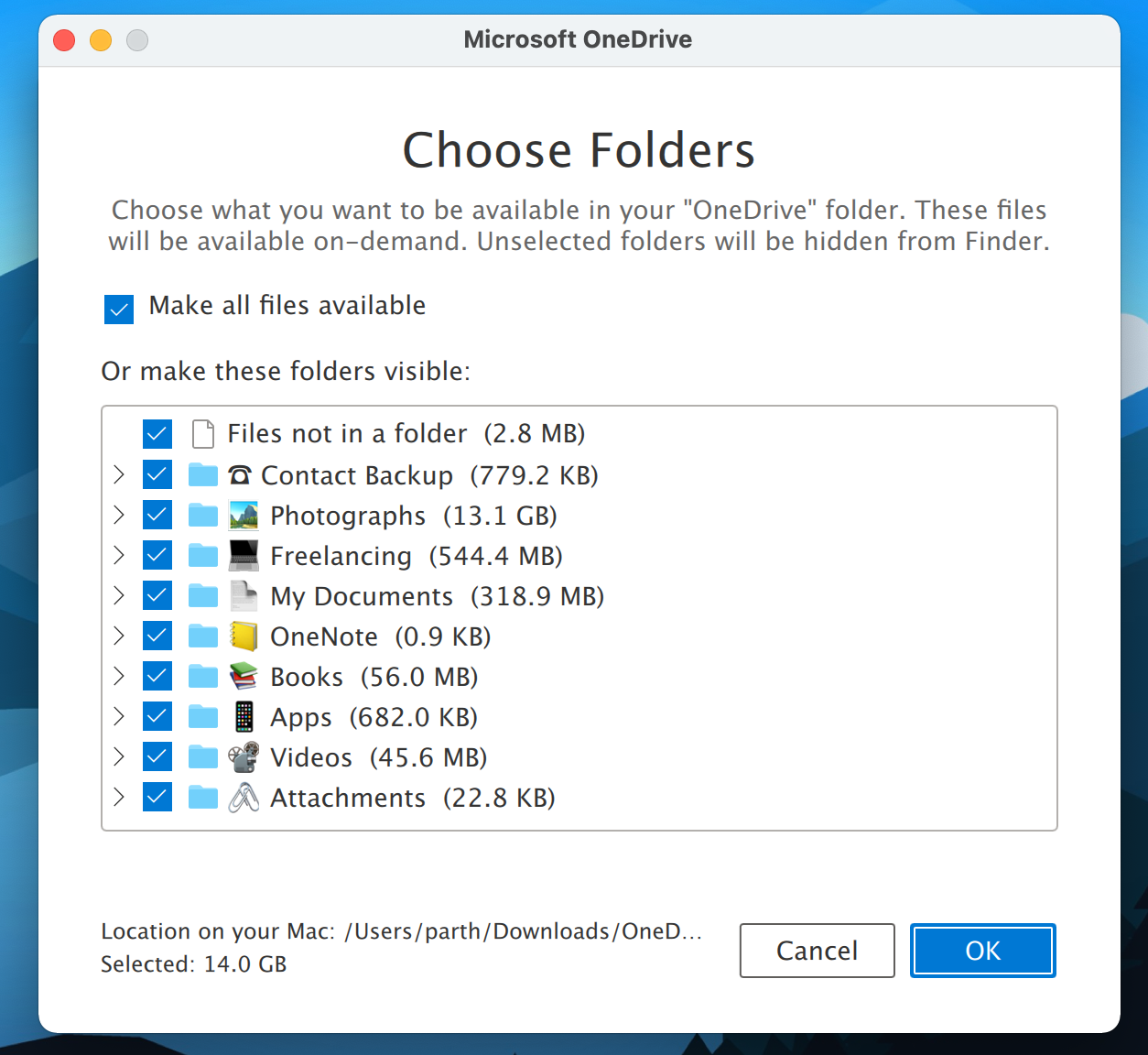Click the OneNote (0.9 KB) label
This screenshot has width=1148, height=1055.
(381, 636)
